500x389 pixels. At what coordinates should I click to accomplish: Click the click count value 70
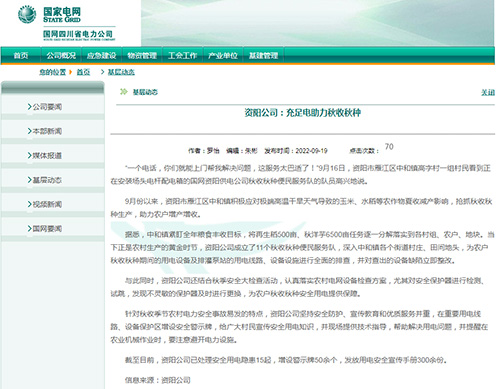coord(389,147)
